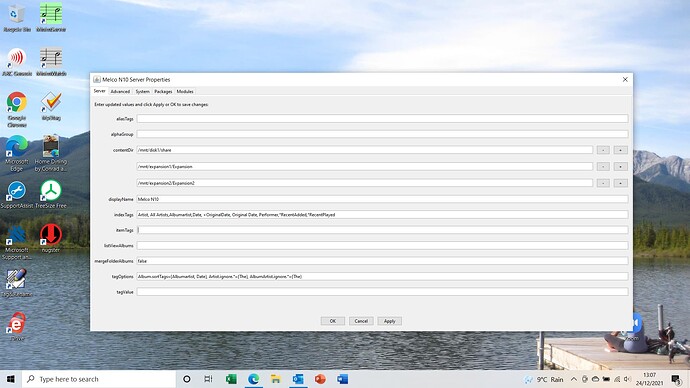Open File Explorer from the taskbar
The height and width of the screenshot is (388, 690).
(x=275, y=379)
